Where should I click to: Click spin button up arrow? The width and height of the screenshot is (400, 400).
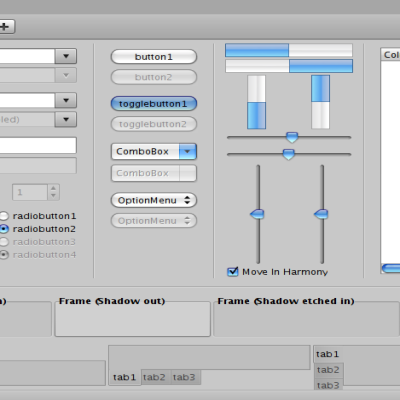[x=53, y=188]
